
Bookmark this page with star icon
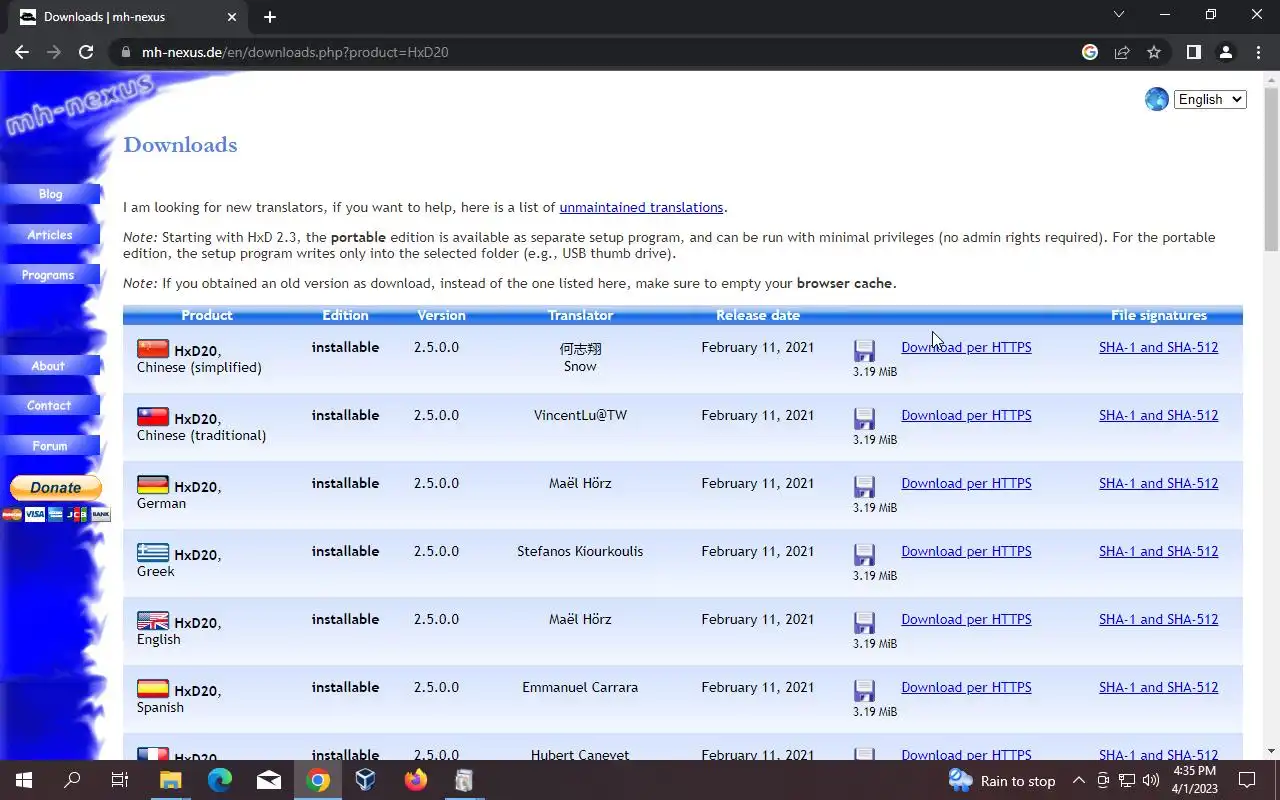1154,52
